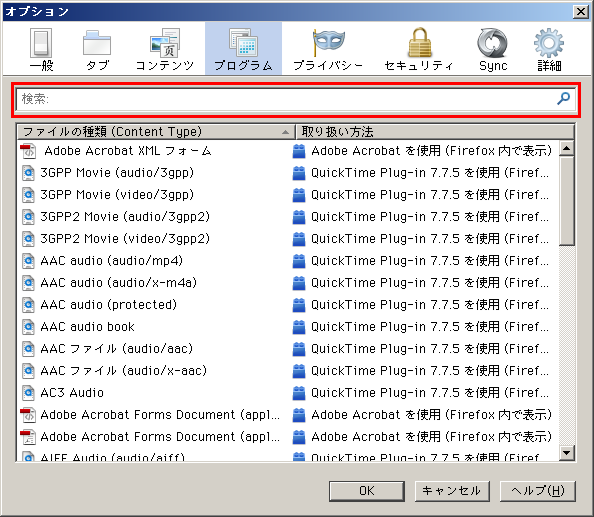Select 3GPP Movie (video/3gpp) row
This screenshot has height=517, width=594.
tap(288, 195)
